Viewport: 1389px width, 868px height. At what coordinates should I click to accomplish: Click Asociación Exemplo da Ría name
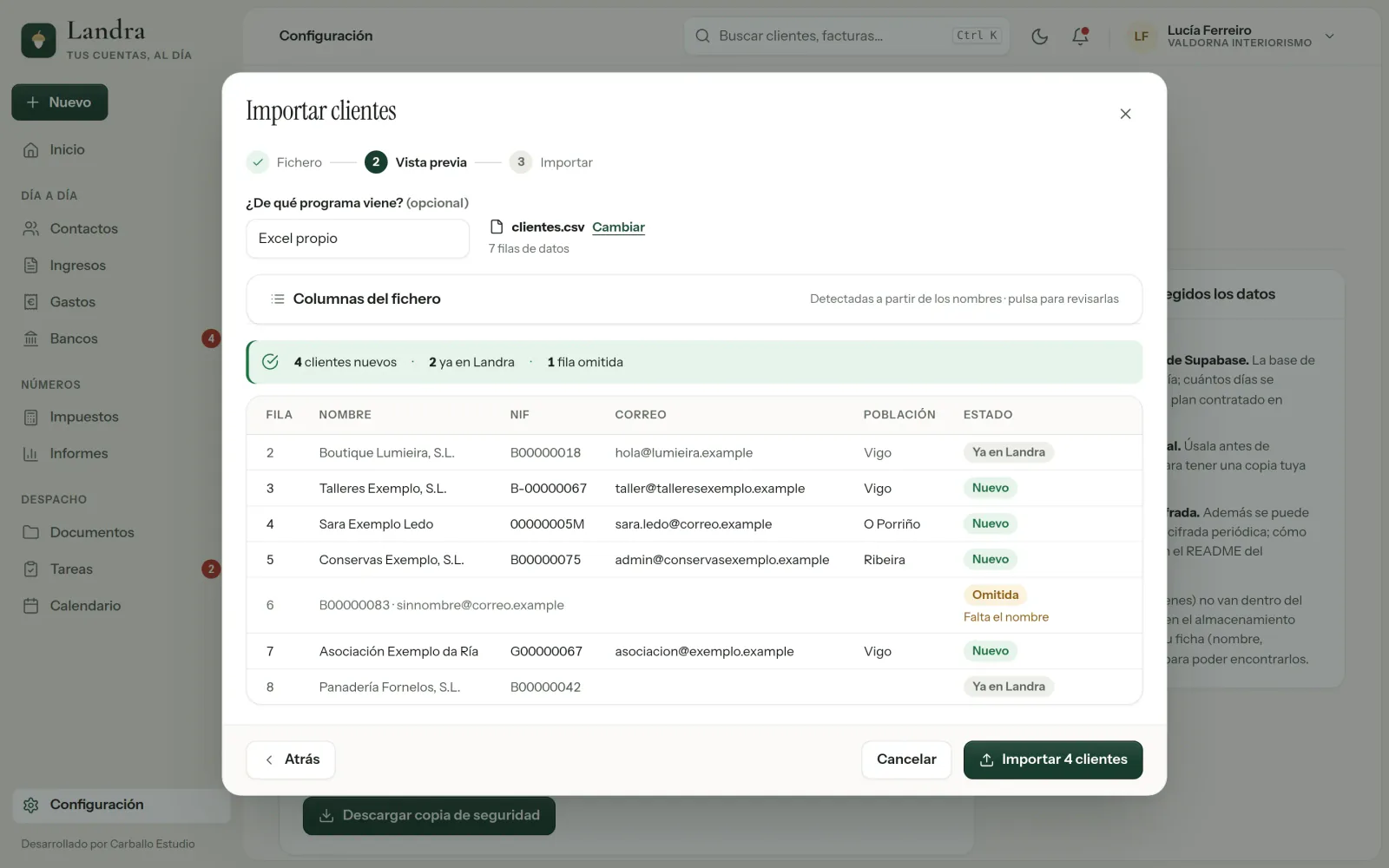[398, 652]
